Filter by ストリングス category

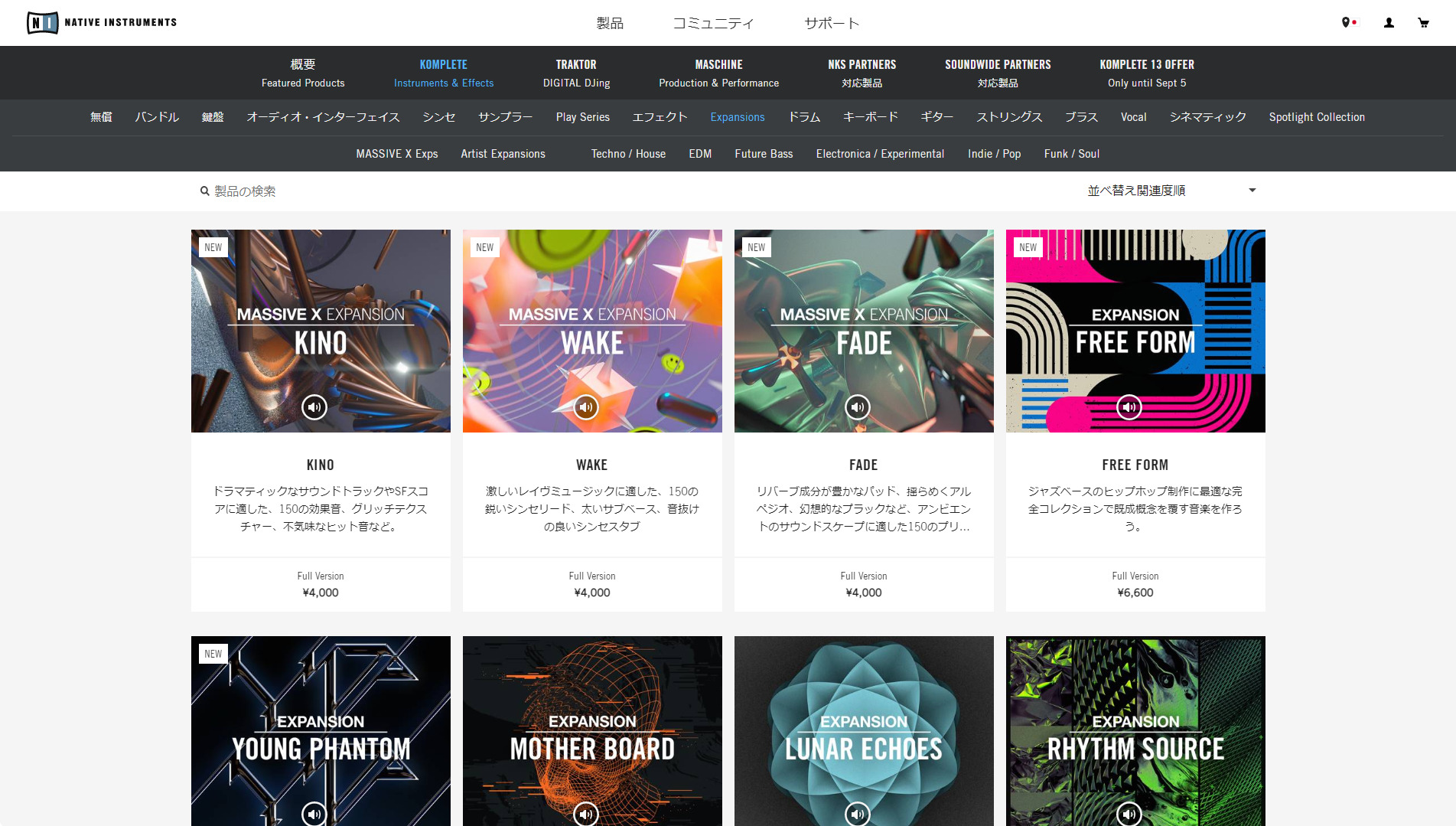1009,117
